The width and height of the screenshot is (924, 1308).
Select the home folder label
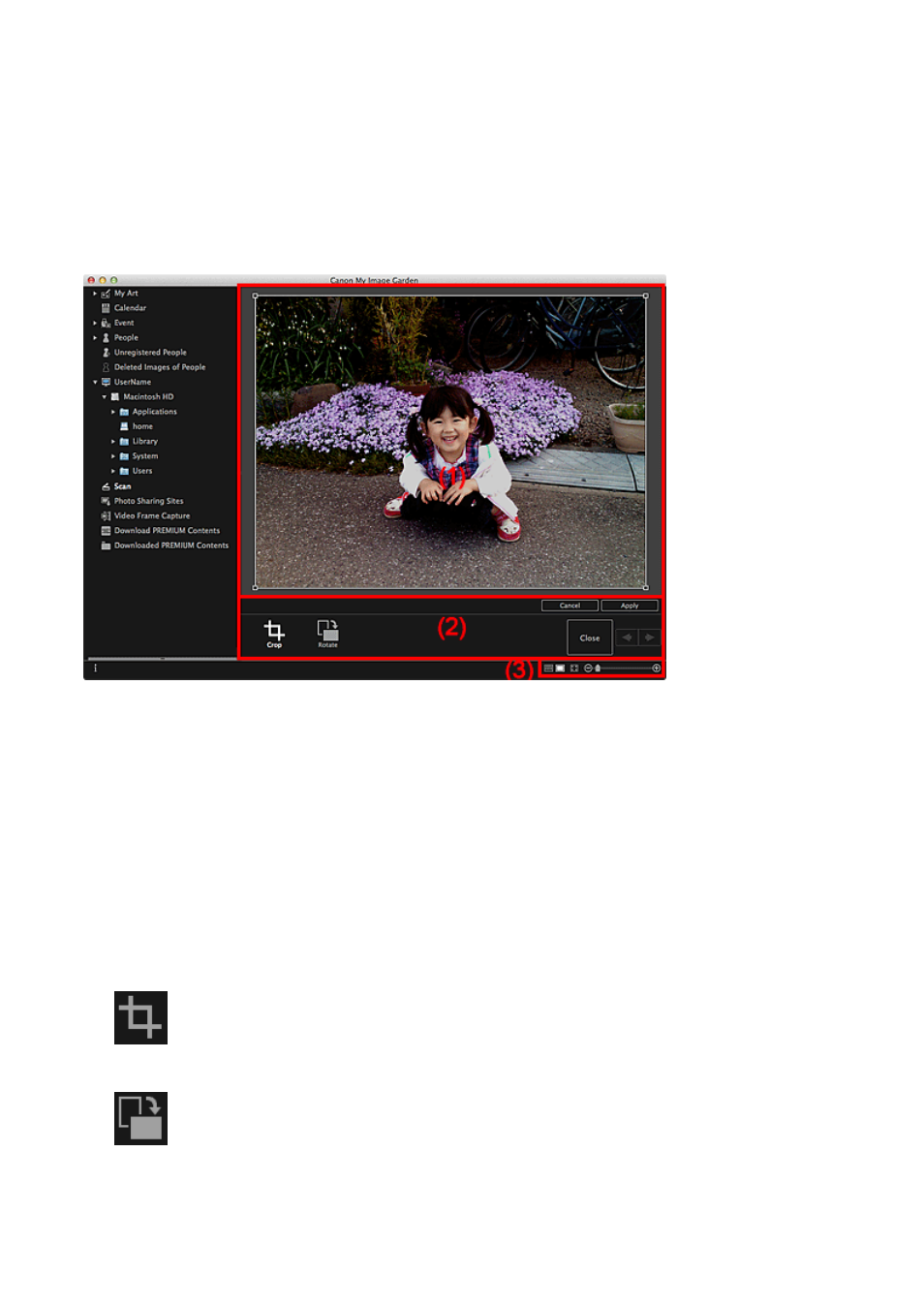point(142,426)
